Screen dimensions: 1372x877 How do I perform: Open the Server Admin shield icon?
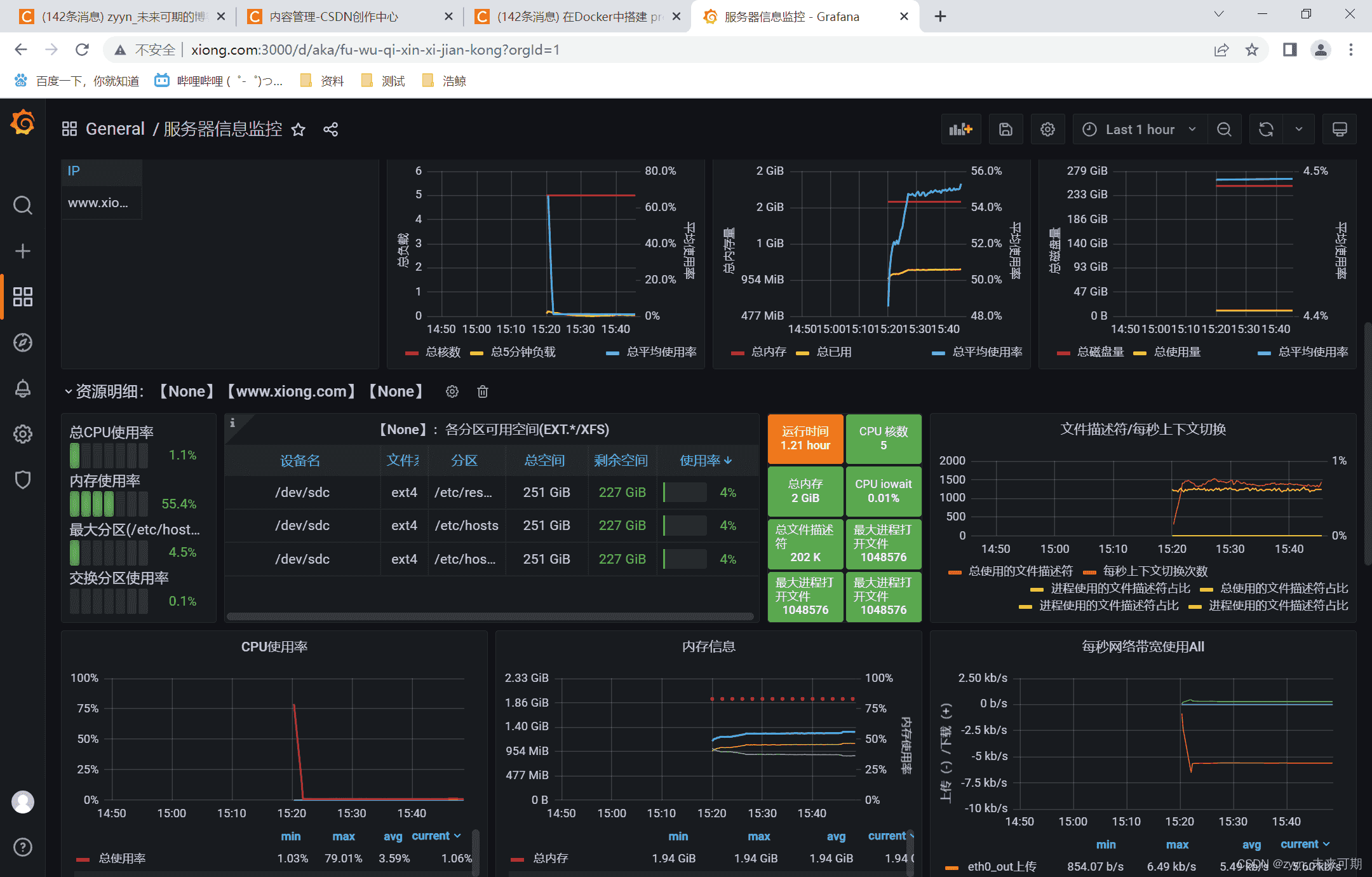point(23,480)
